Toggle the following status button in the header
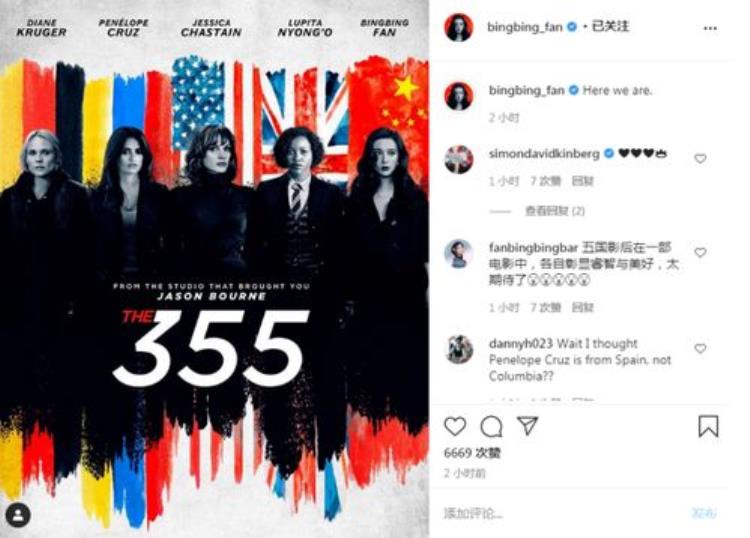Screen dimensions: 750x538 coord(610,26)
